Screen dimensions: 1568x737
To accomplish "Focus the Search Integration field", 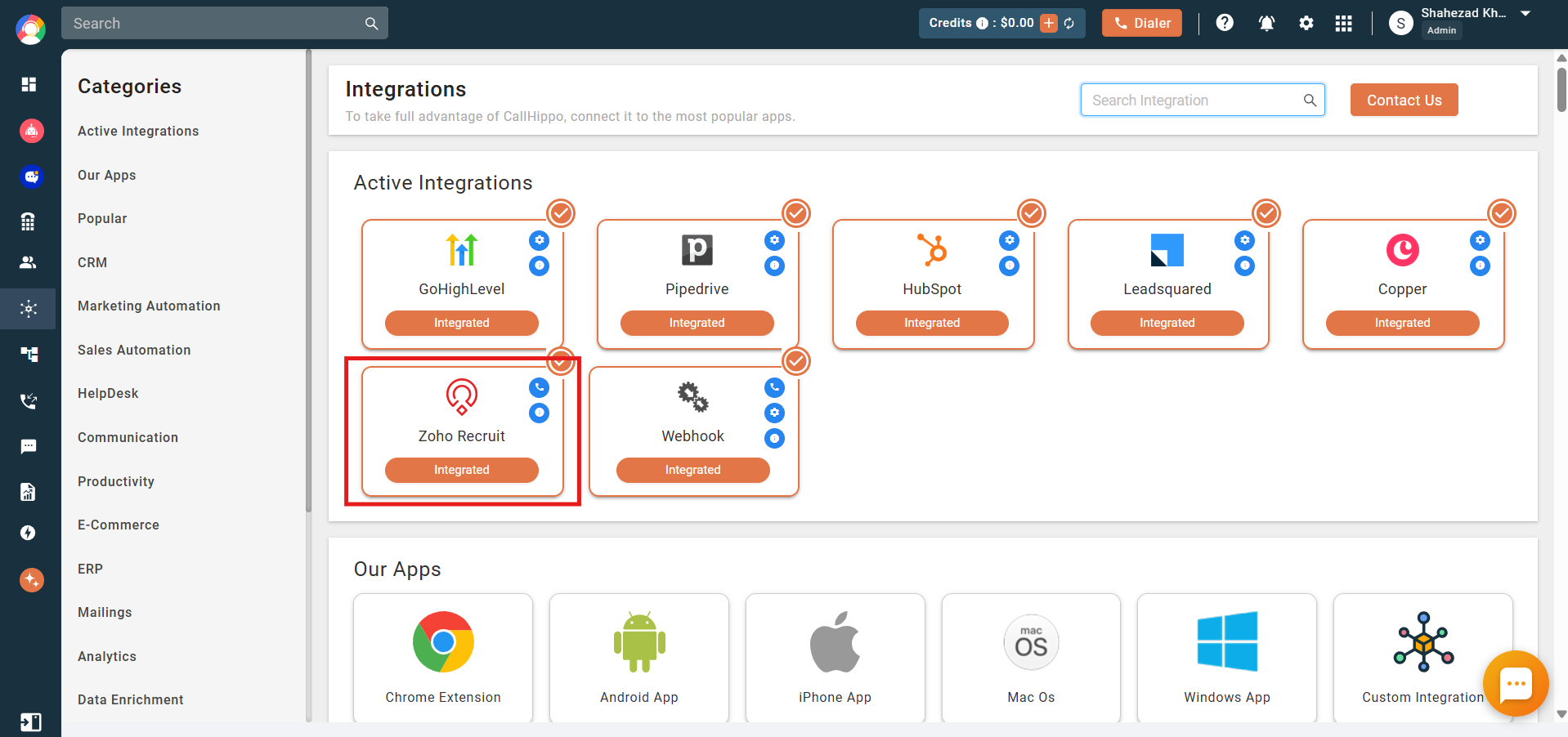I will click(x=1203, y=100).
